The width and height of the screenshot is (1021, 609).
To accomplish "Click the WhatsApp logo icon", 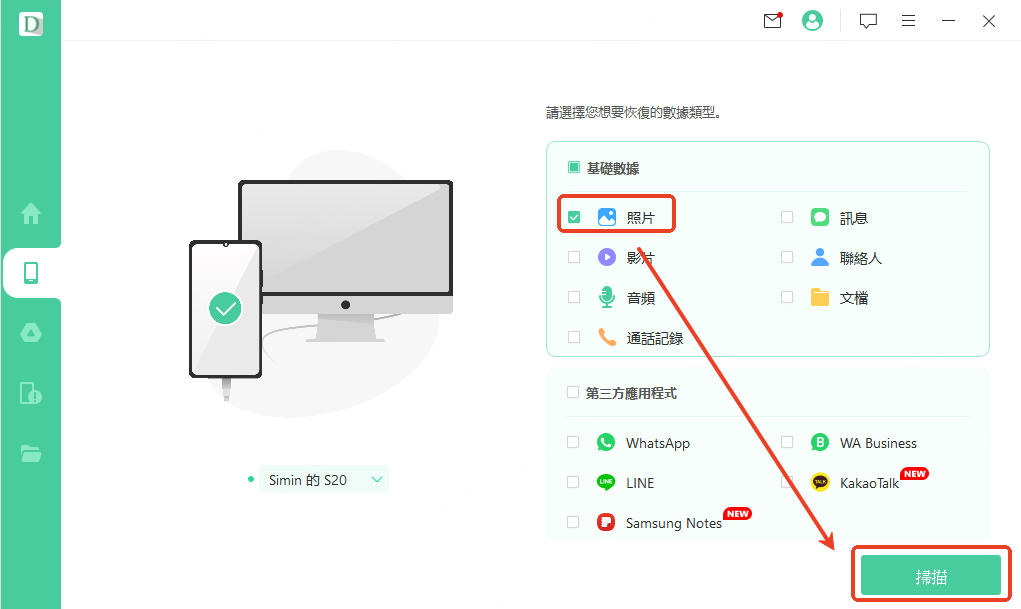I will (606, 442).
